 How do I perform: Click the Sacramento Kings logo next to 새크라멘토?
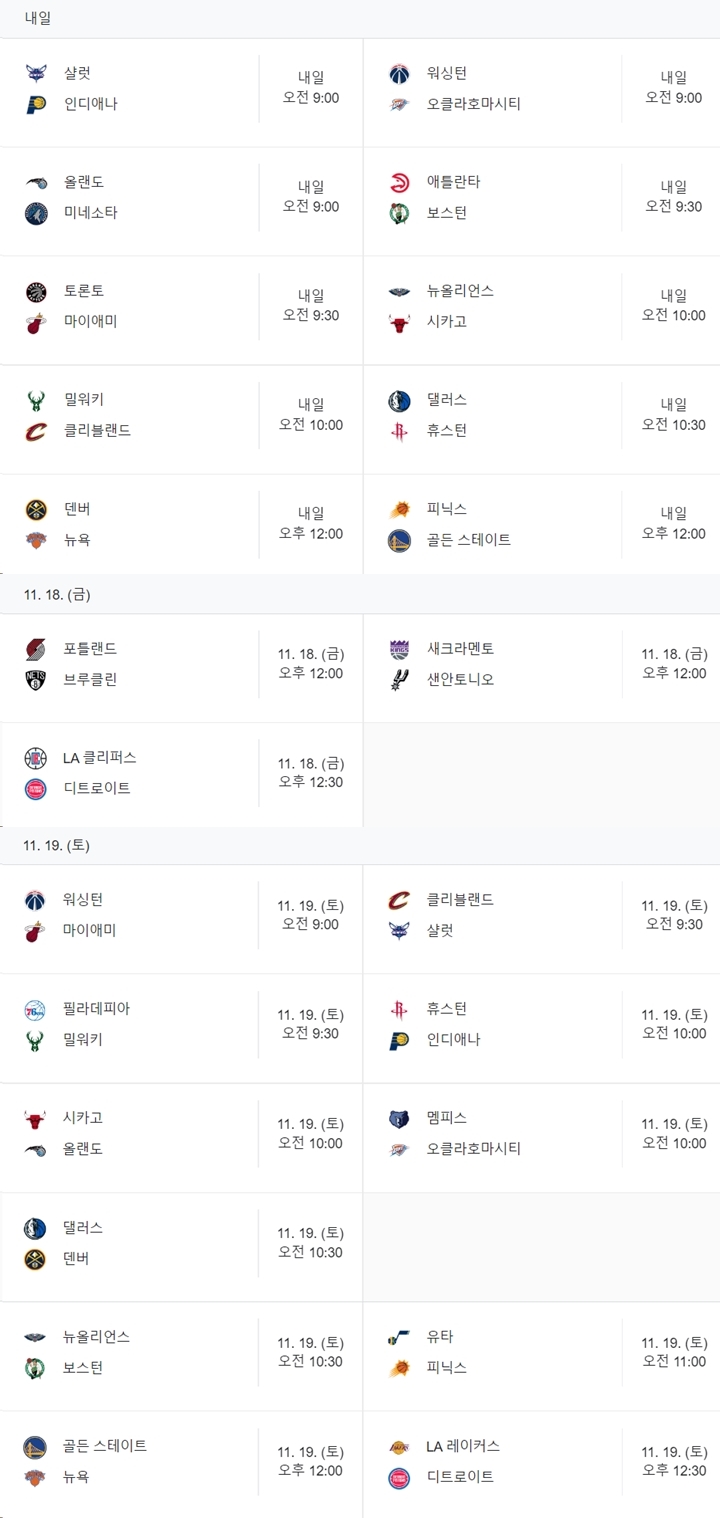coord(399,649)
